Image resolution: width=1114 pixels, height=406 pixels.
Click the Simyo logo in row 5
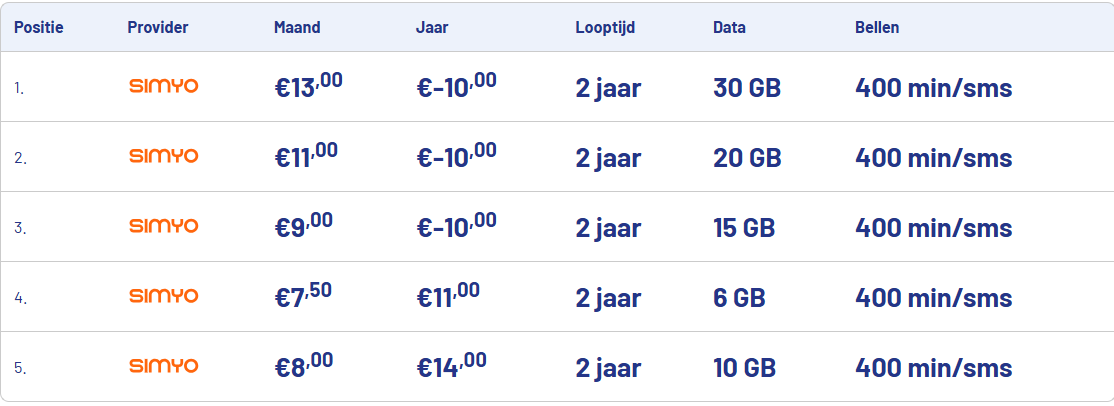pos(164,366)
